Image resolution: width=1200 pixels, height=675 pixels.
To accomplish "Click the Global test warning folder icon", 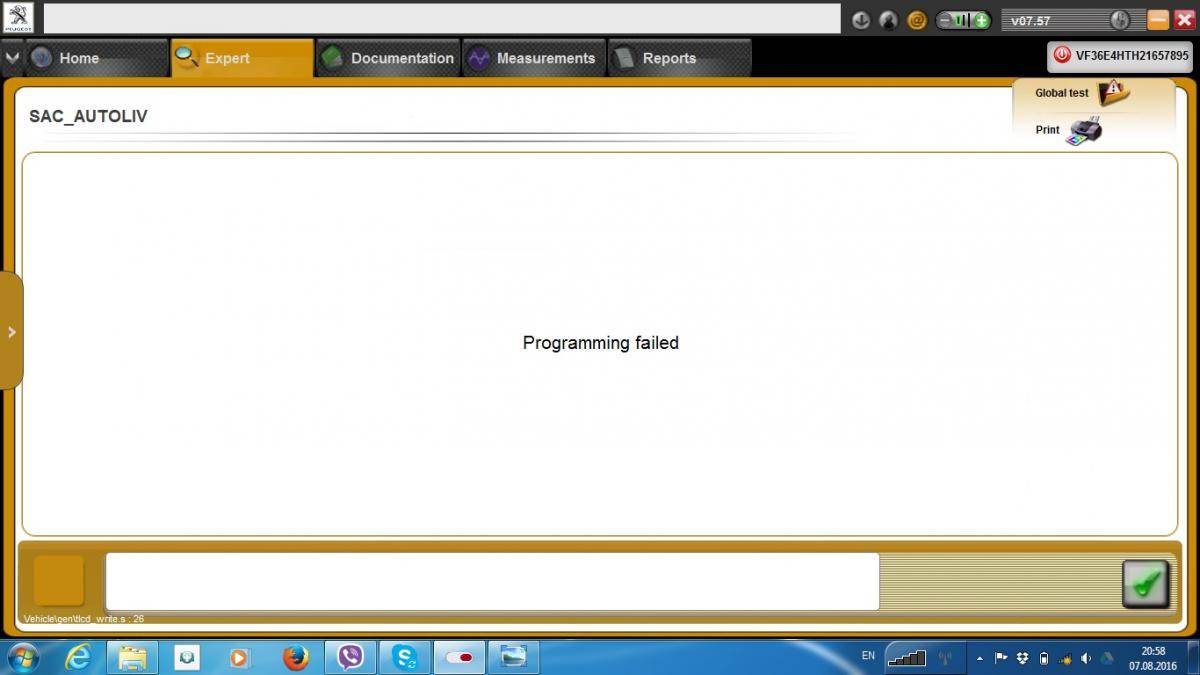I will (x=1112, y=93).
